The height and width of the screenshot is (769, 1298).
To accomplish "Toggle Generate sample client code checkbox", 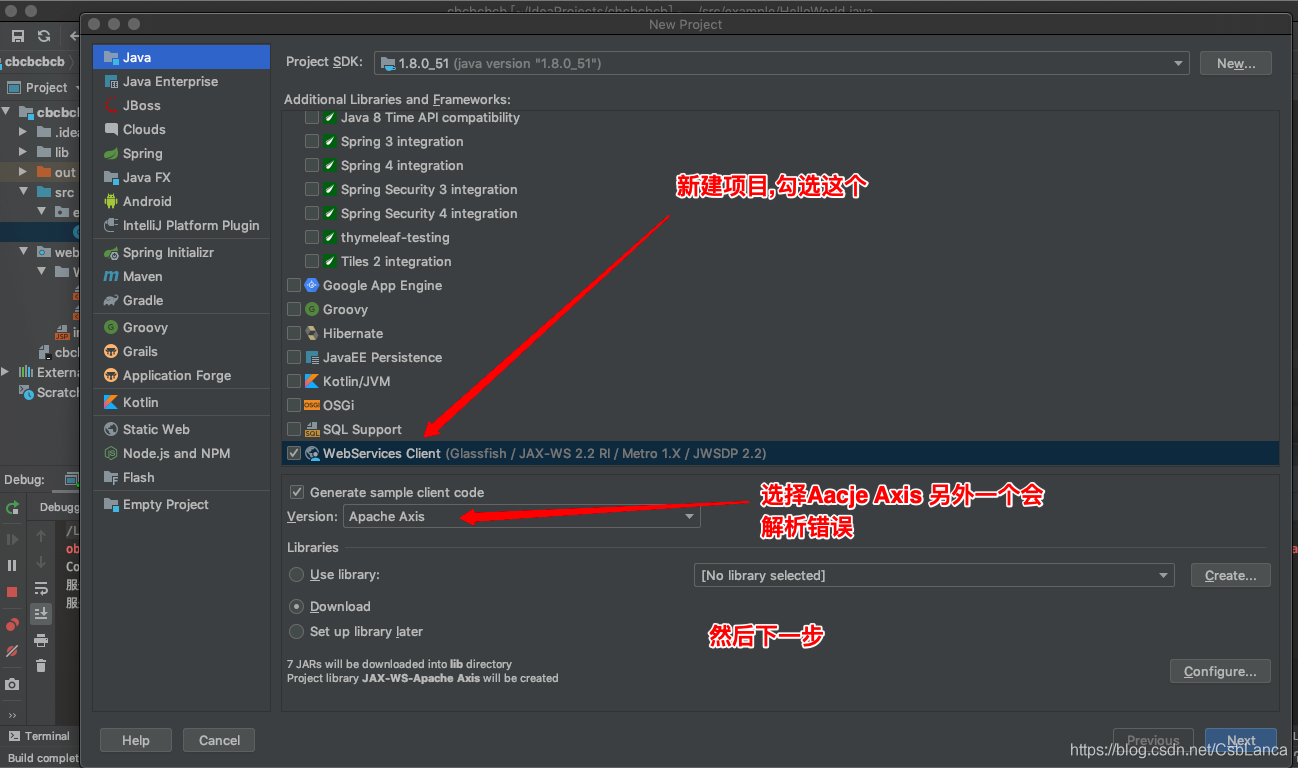I will pos(297,492).
